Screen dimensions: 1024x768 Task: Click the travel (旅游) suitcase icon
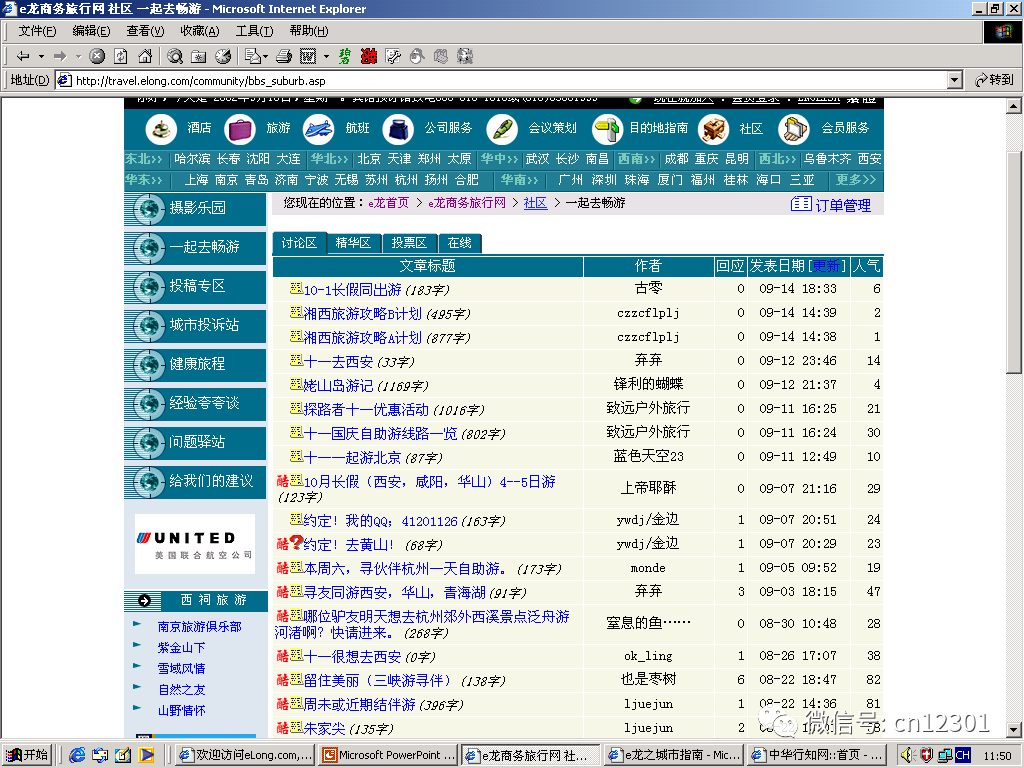coord(239,129)
